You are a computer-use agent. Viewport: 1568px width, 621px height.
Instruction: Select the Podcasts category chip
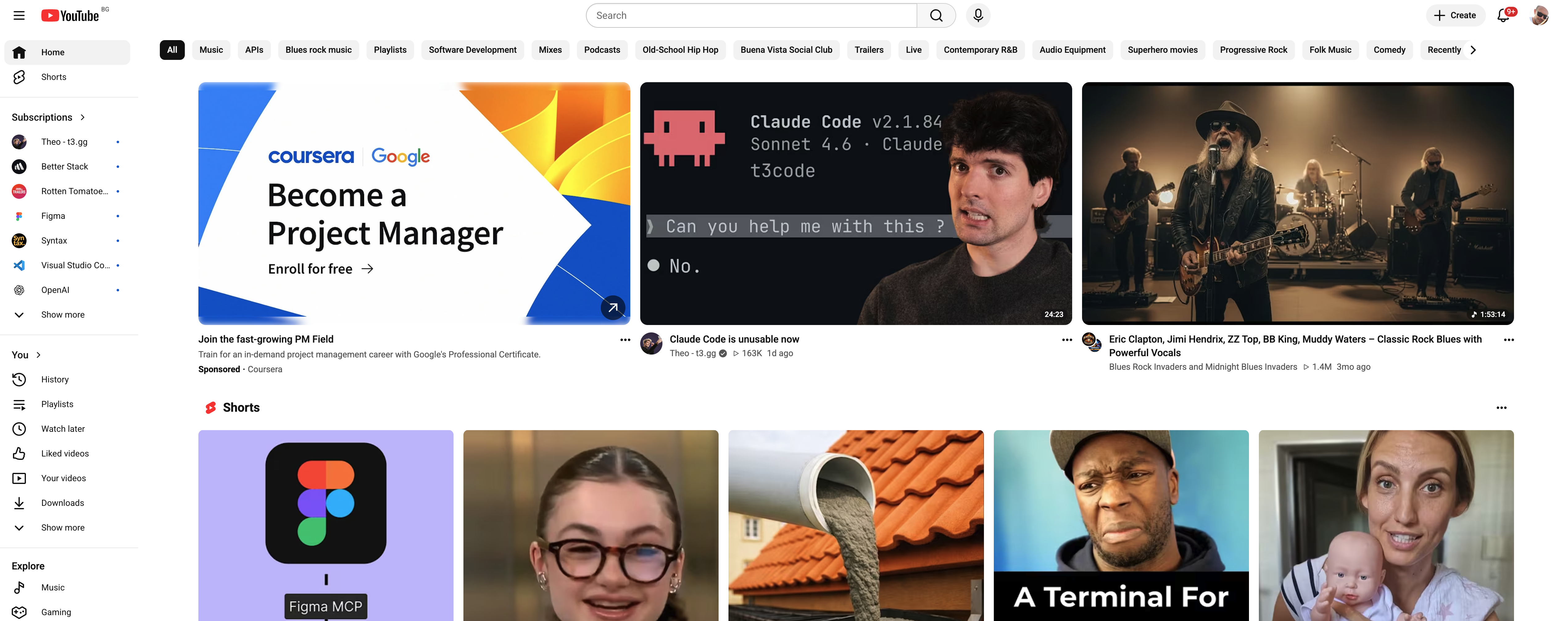(602, 50)
